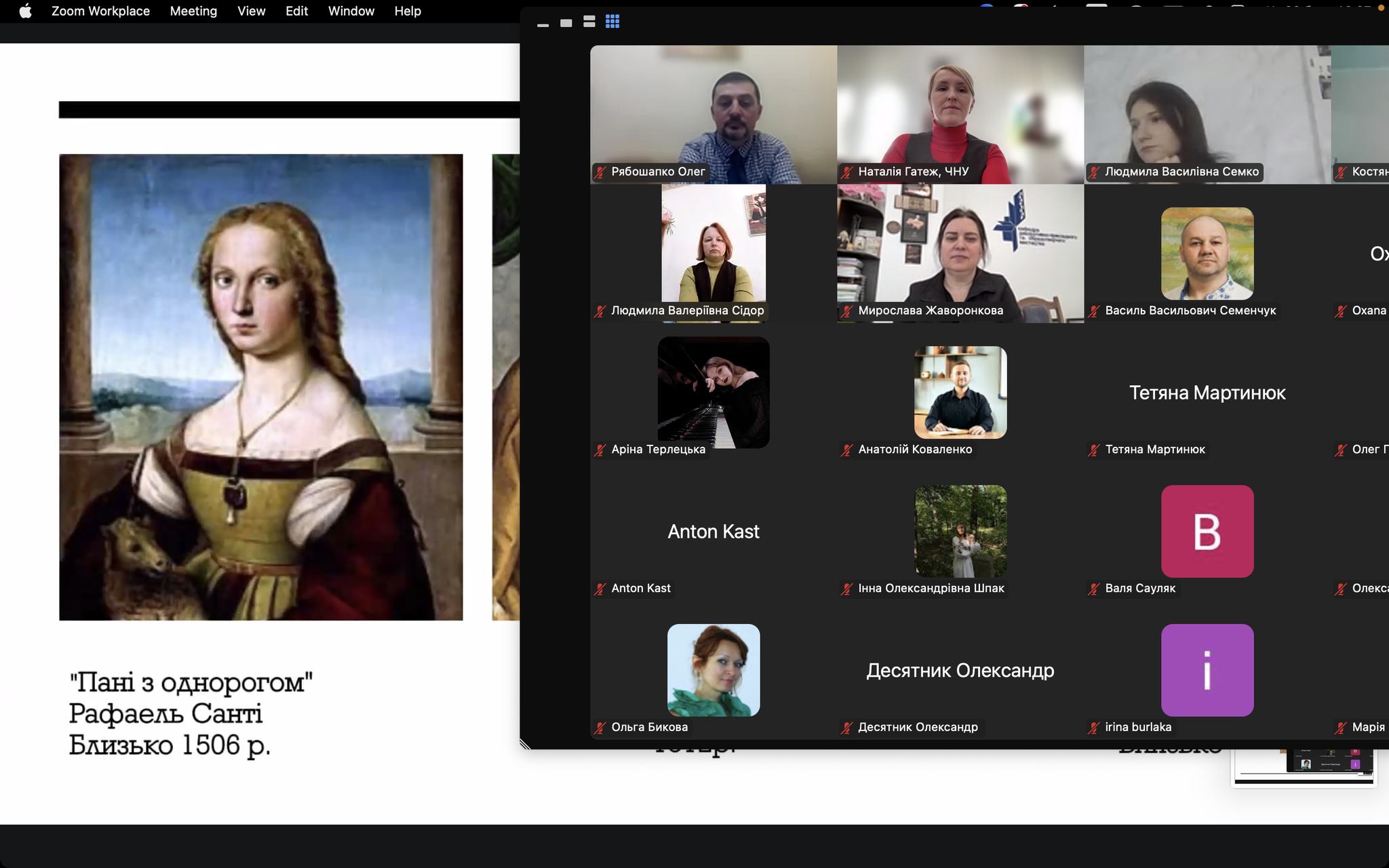Open the Help menu
This screenshot has width=1389, height=868.
point(408,11)
